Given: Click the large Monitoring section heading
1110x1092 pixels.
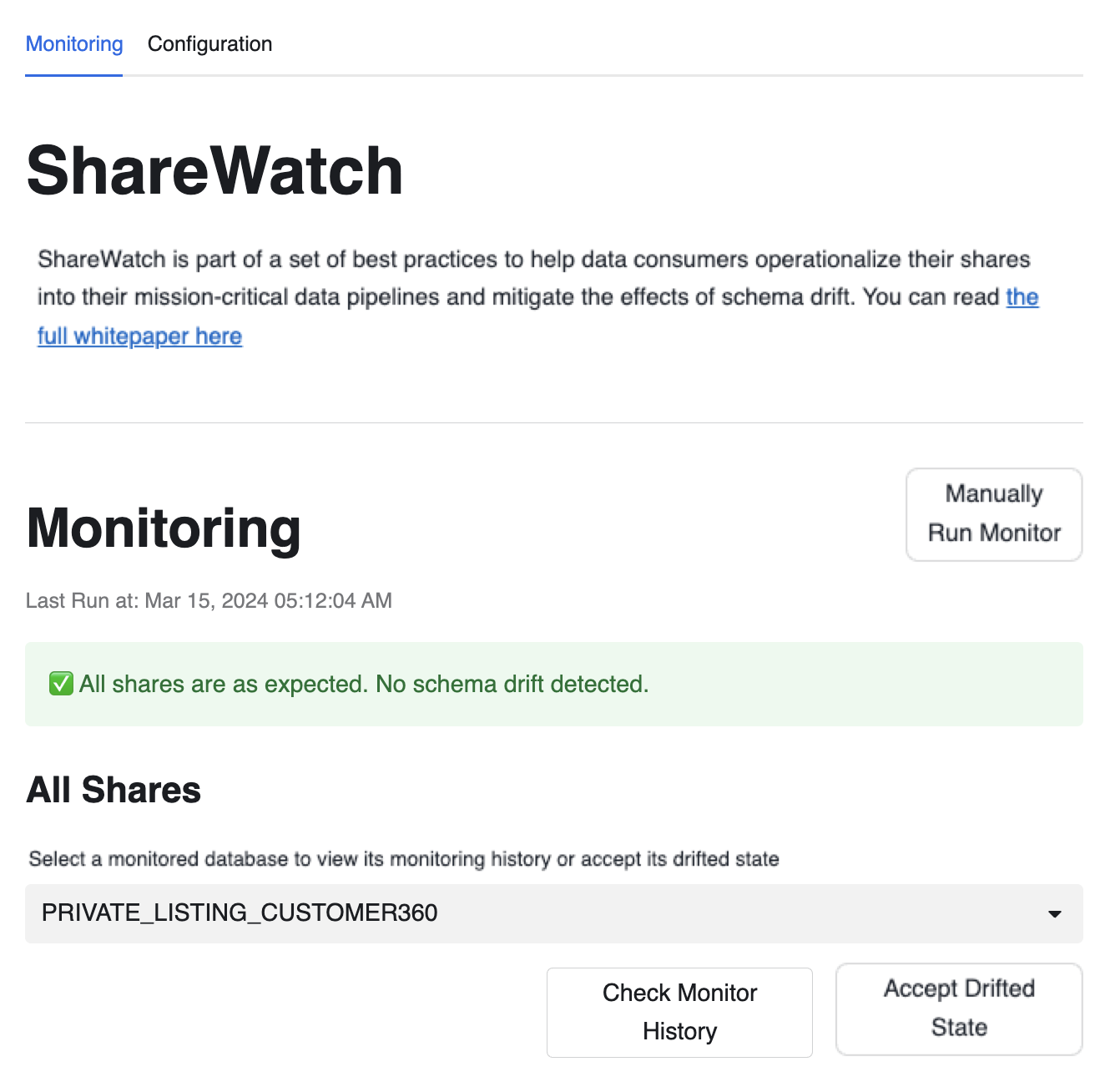Looking at the screenshot, I should click(164, 528).
